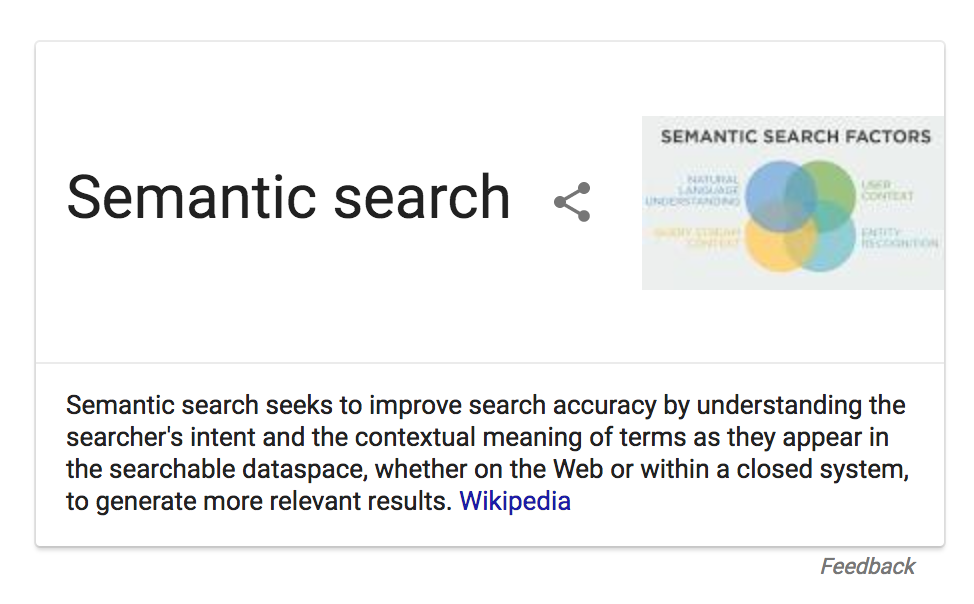Open the Semantic Search Factors thumbnail
Screen dimensions: 974x604
(793, 203)
